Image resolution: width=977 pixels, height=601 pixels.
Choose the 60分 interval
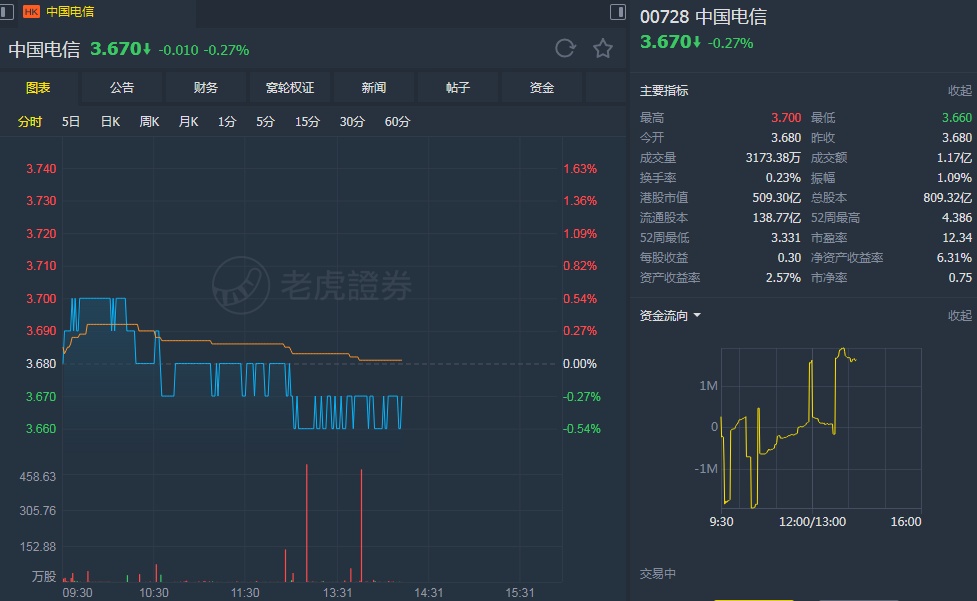[397, 121]
